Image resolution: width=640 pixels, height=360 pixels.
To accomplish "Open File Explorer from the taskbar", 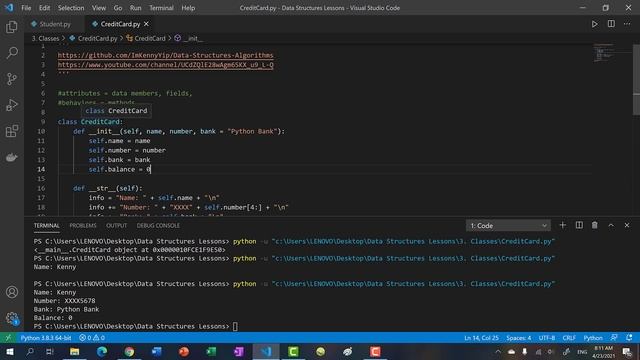I will [x=75, y=351].
